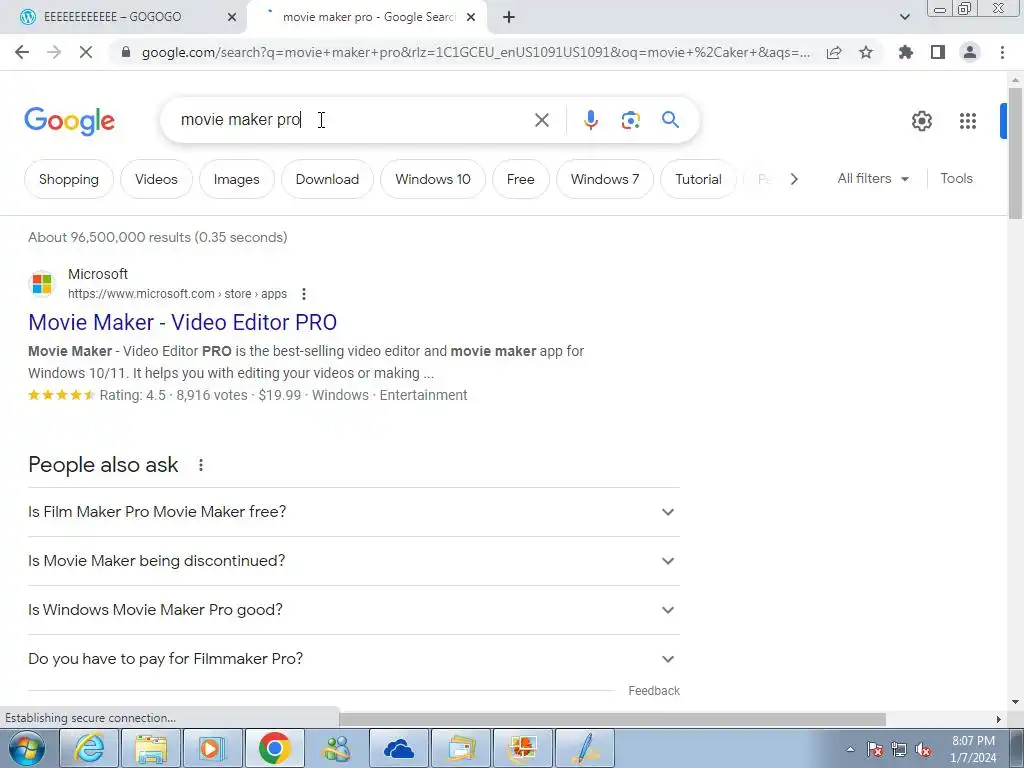Click the share page icon in address bar
This screenshot has width=1024, height=768.
[834, 52]
